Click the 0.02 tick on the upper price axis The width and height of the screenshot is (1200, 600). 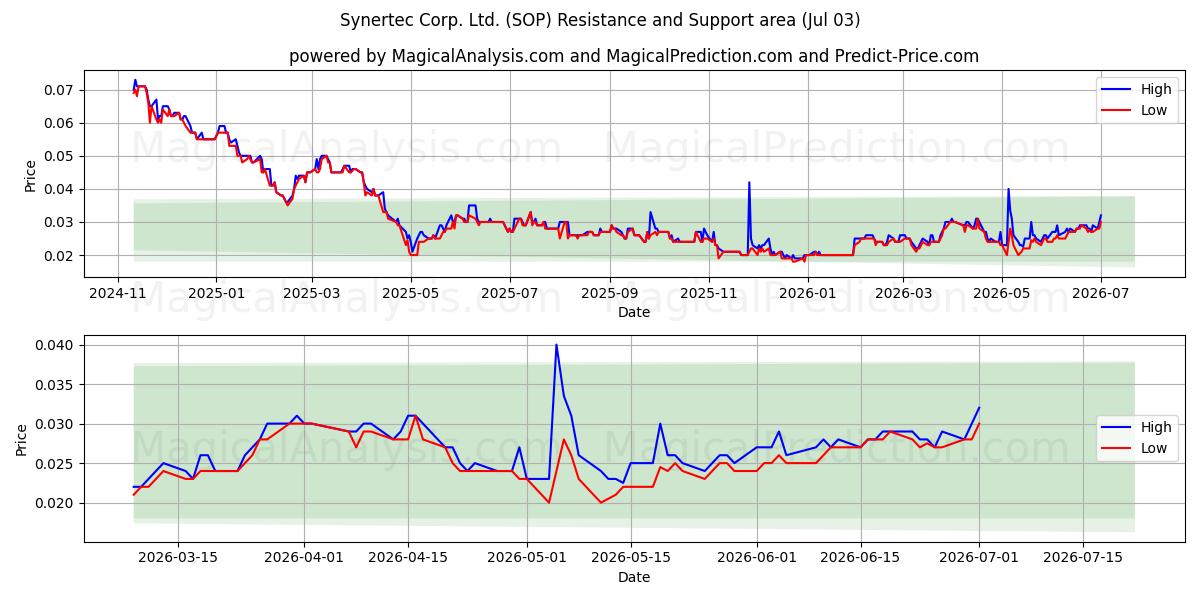(x=60, y=255)
